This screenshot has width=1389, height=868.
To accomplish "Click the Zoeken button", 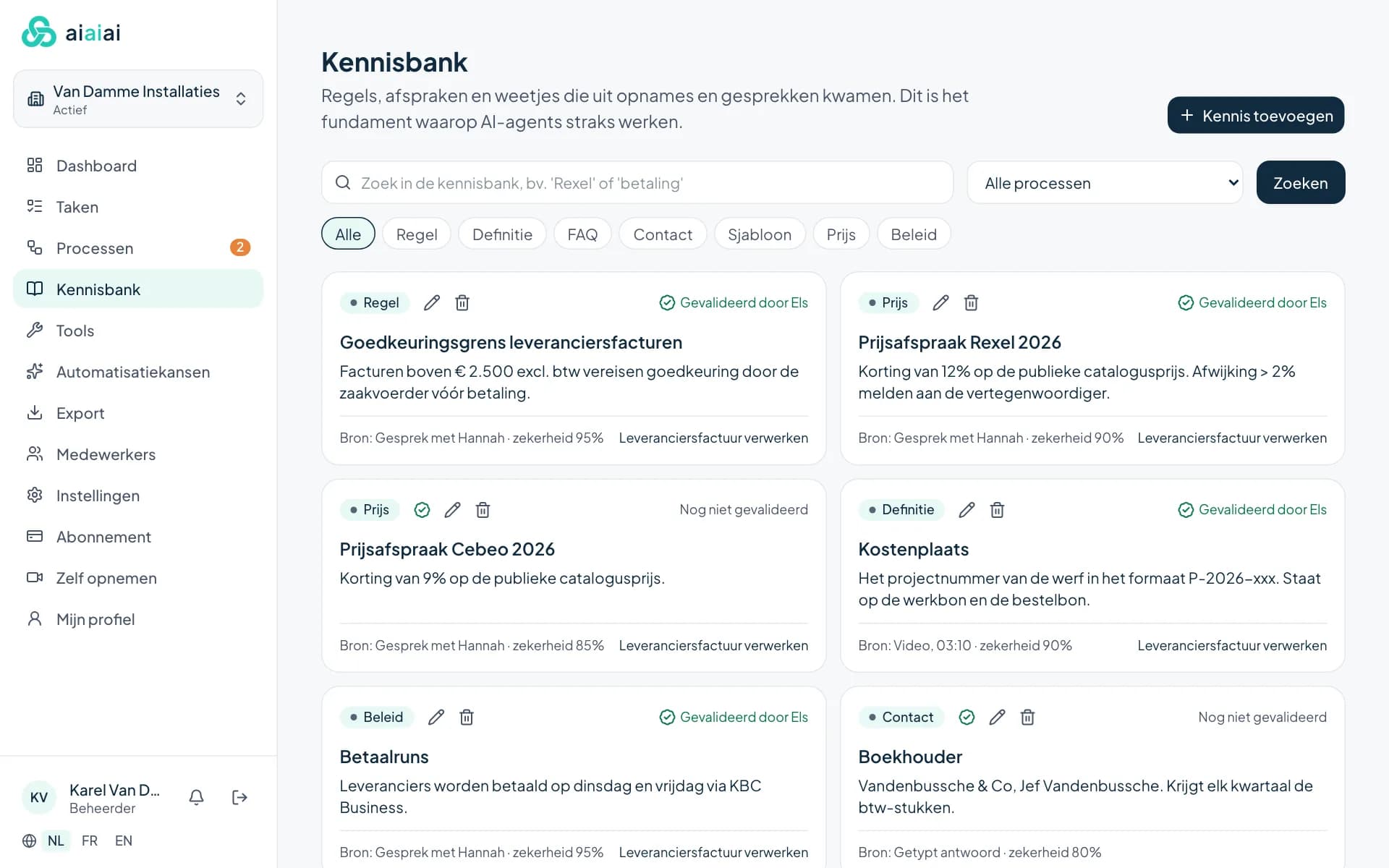I will tap(1301, 182).
